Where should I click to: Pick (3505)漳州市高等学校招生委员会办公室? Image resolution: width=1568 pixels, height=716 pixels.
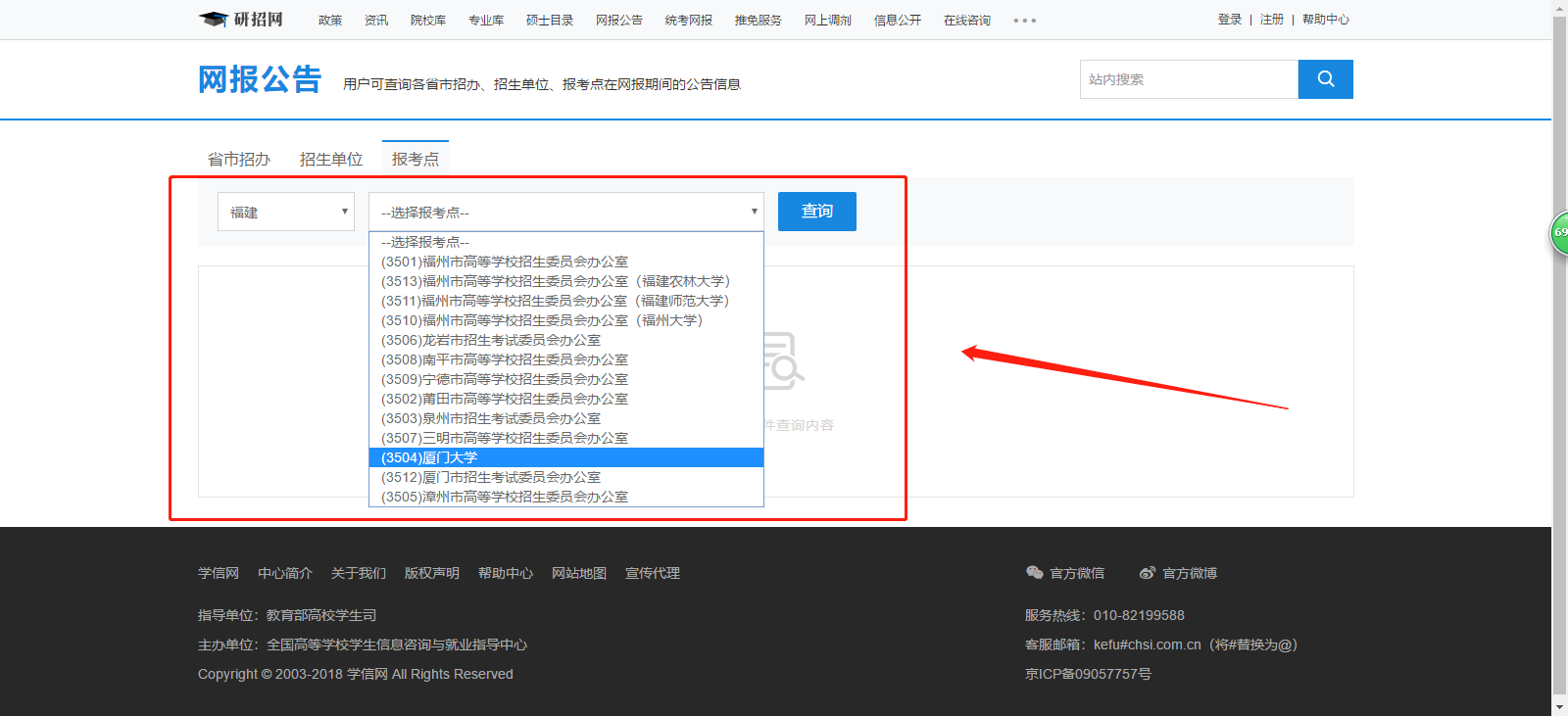(x=566, y=497)
